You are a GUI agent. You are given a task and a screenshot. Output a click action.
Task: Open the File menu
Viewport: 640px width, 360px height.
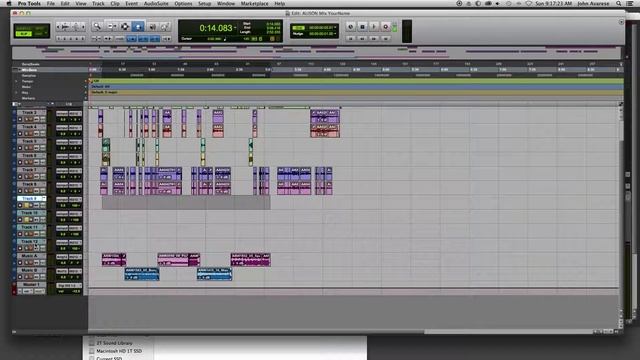51,4
